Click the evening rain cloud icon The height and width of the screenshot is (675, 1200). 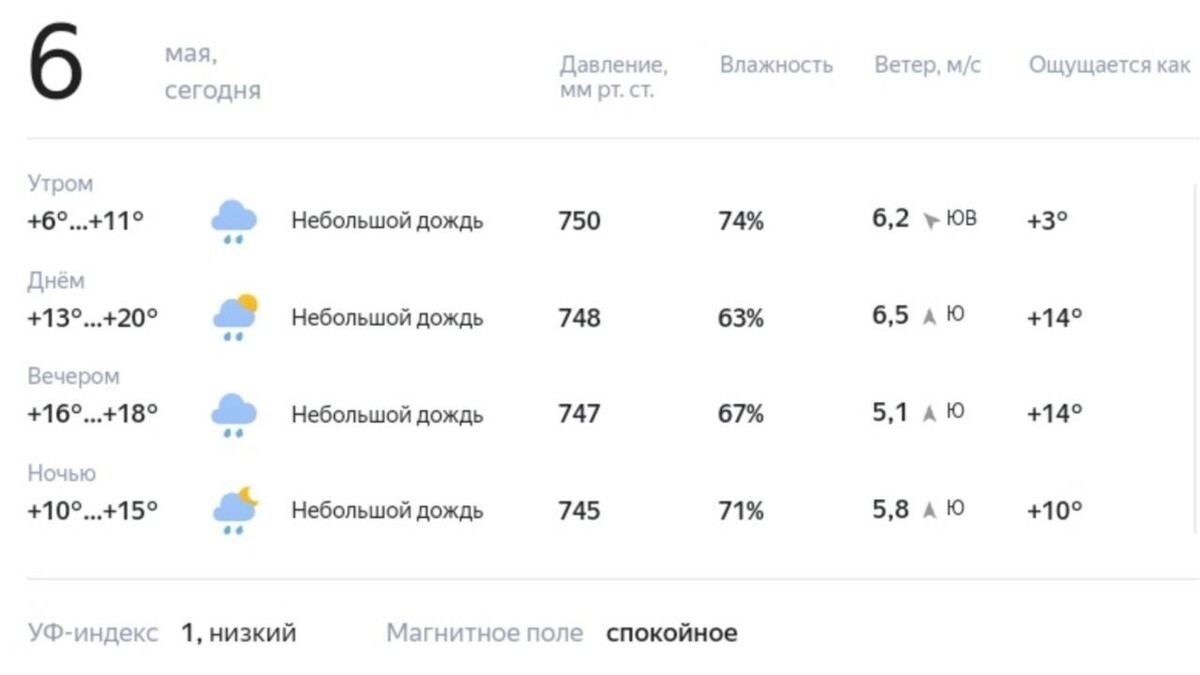232,411
